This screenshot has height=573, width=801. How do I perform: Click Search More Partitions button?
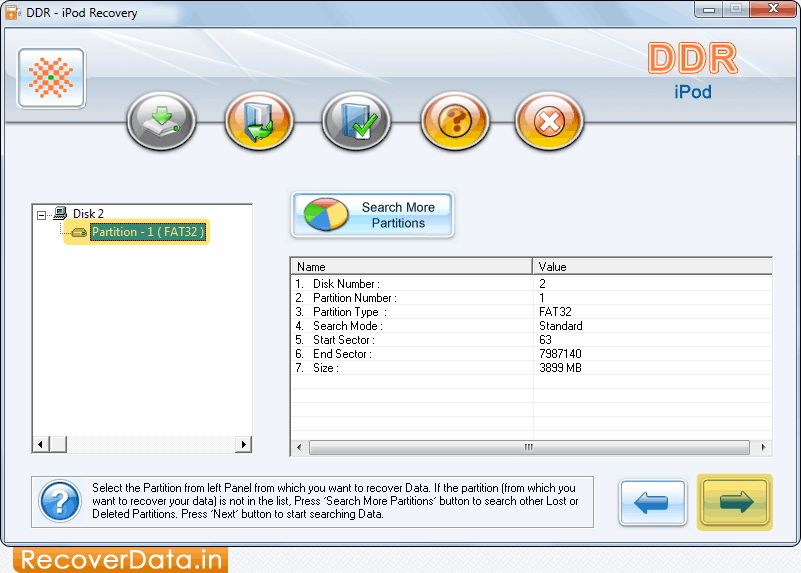(372, 215)
